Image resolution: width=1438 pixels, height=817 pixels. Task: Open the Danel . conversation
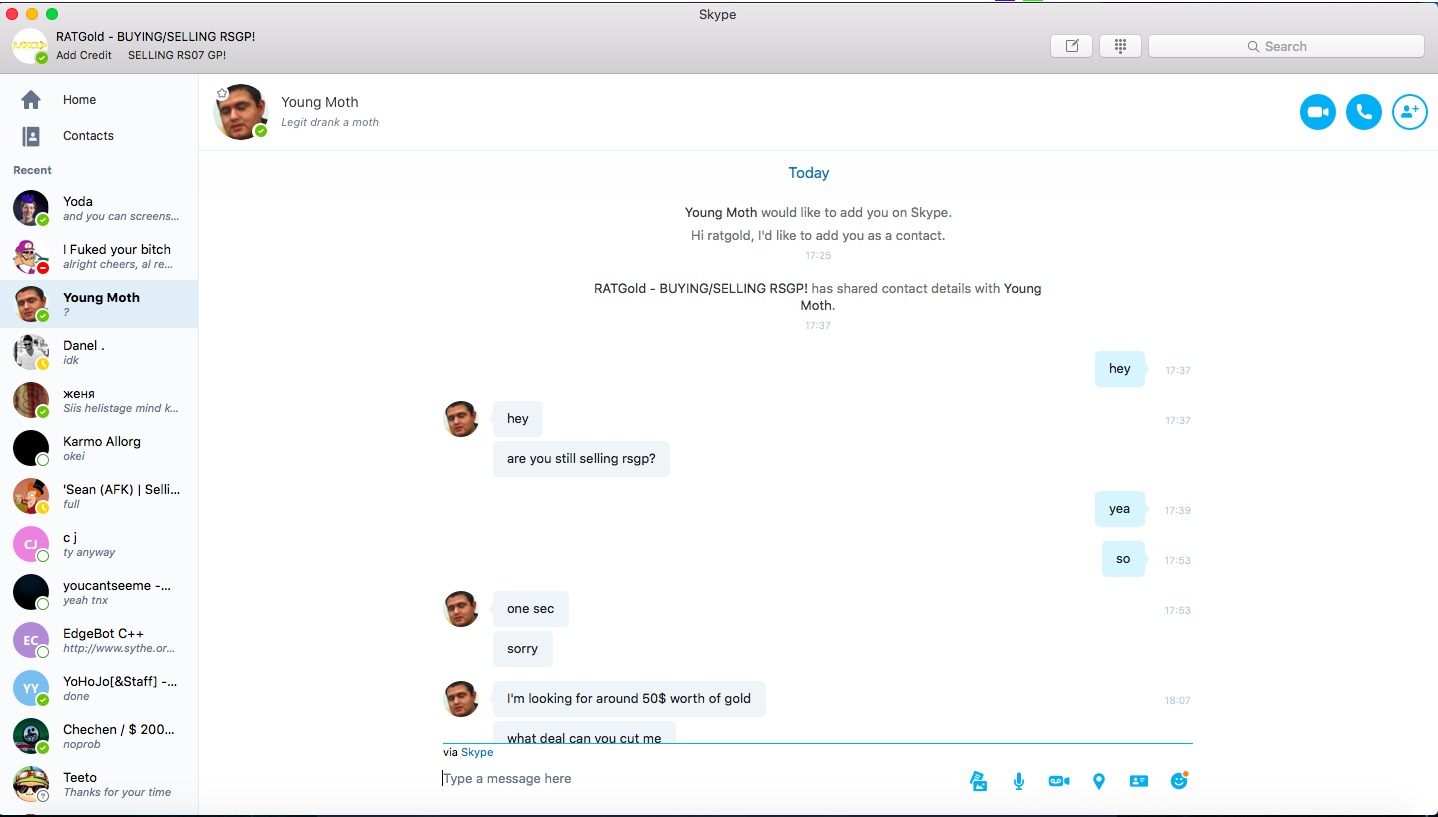point(99,352)
